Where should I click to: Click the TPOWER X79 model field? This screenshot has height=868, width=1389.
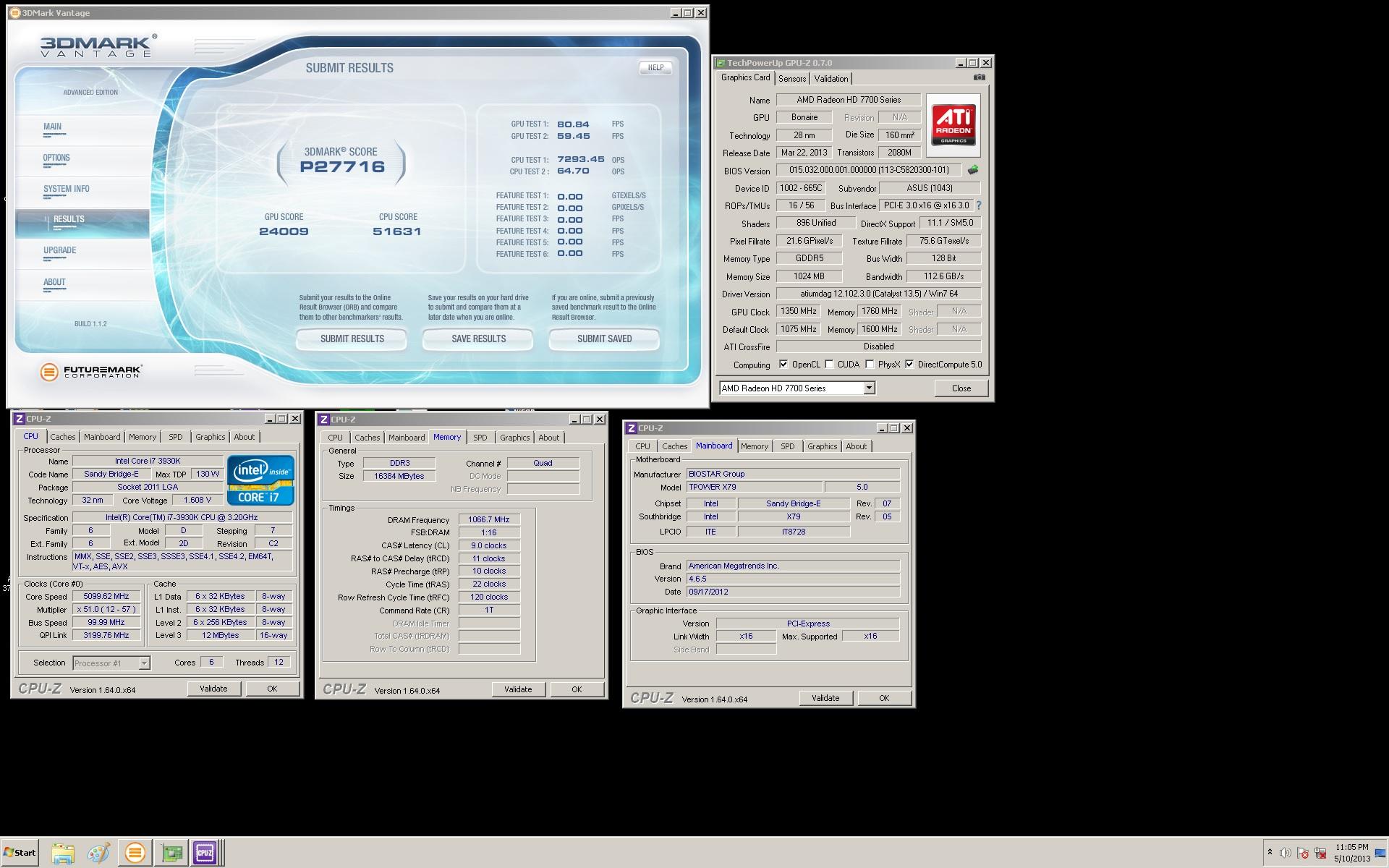tap(754, 487)
